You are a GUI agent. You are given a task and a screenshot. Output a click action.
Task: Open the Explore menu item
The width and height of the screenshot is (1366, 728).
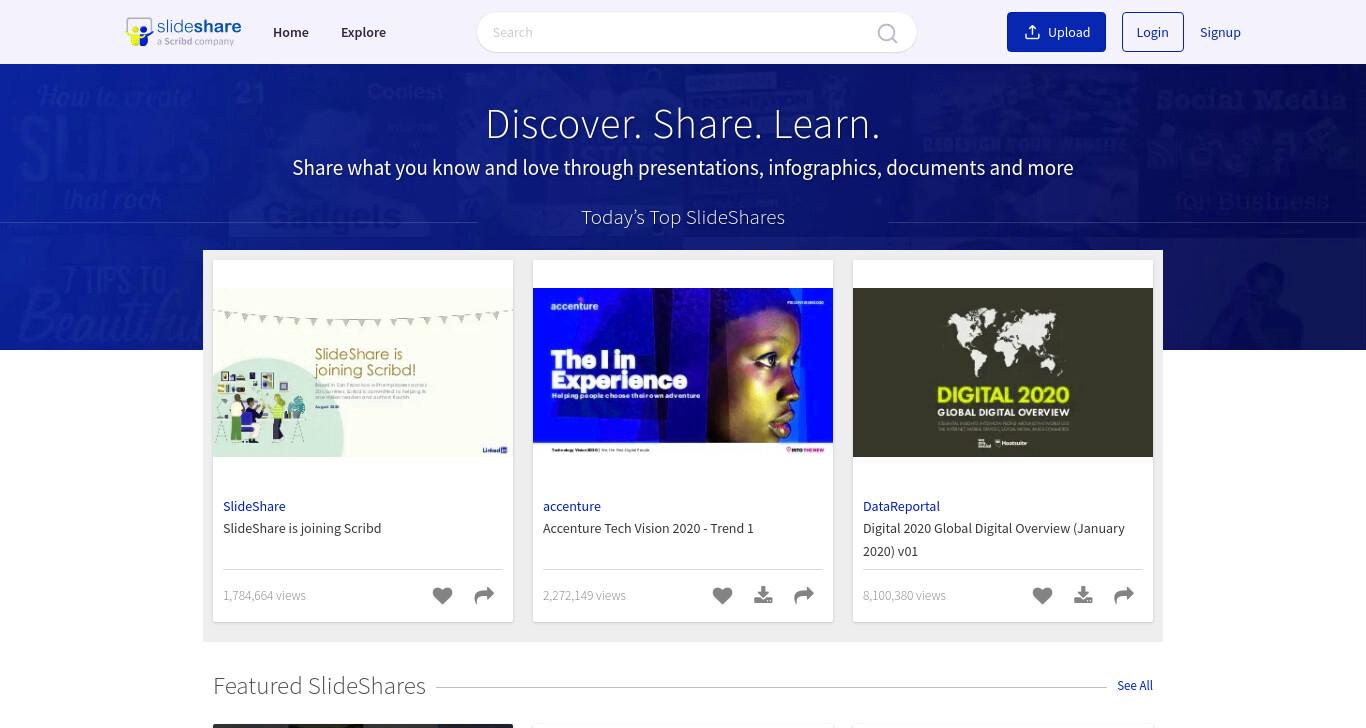click(363, 32)
